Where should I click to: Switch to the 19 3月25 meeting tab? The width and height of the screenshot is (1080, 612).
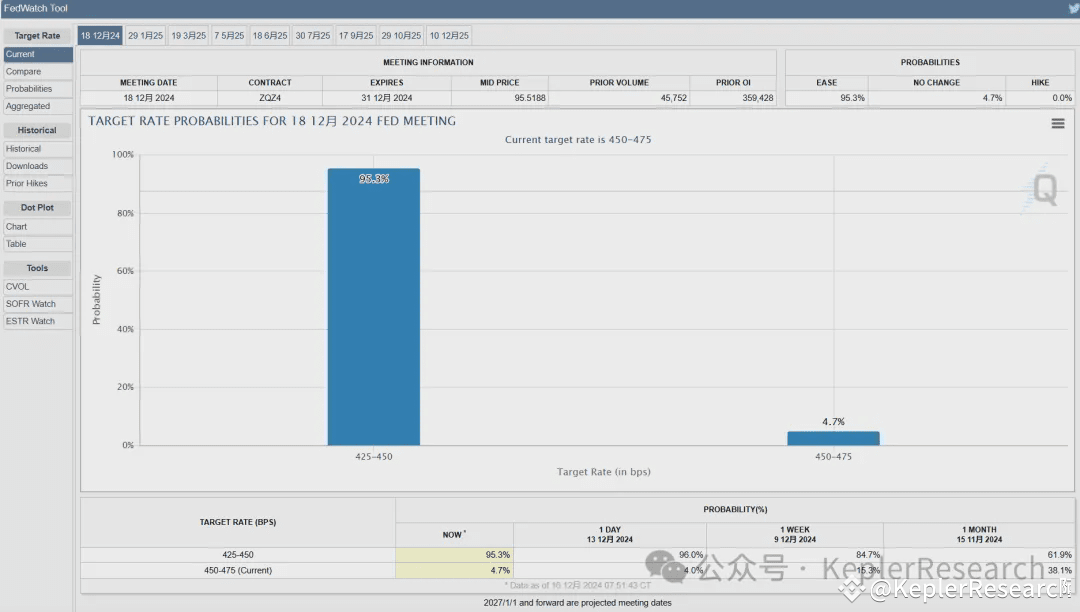coord(189,36)
